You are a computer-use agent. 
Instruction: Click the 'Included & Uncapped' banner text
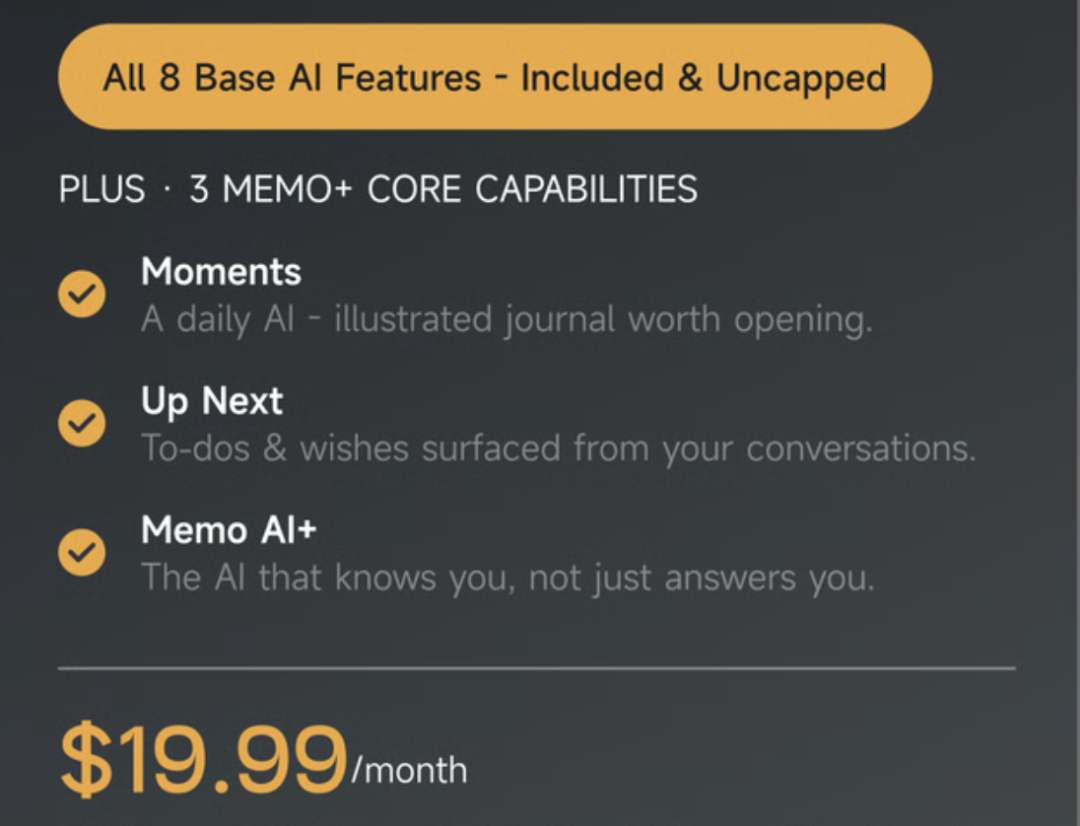(703, 78)
